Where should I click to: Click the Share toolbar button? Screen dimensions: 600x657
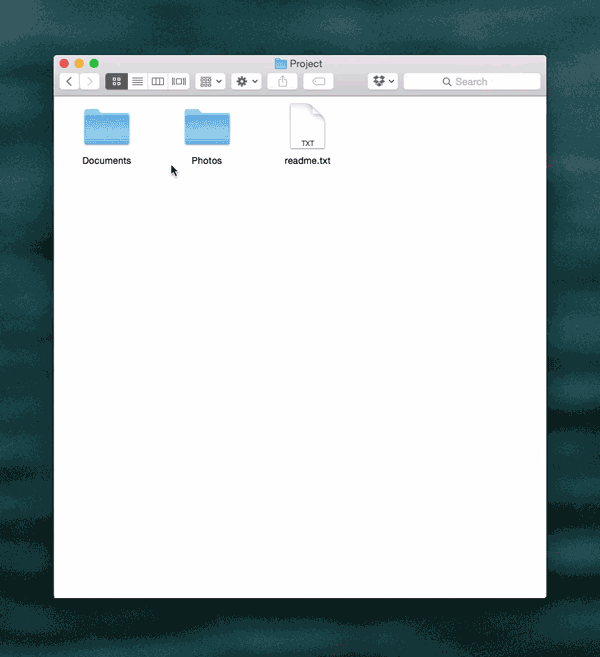pyautogui.click(x=282, y=81)
